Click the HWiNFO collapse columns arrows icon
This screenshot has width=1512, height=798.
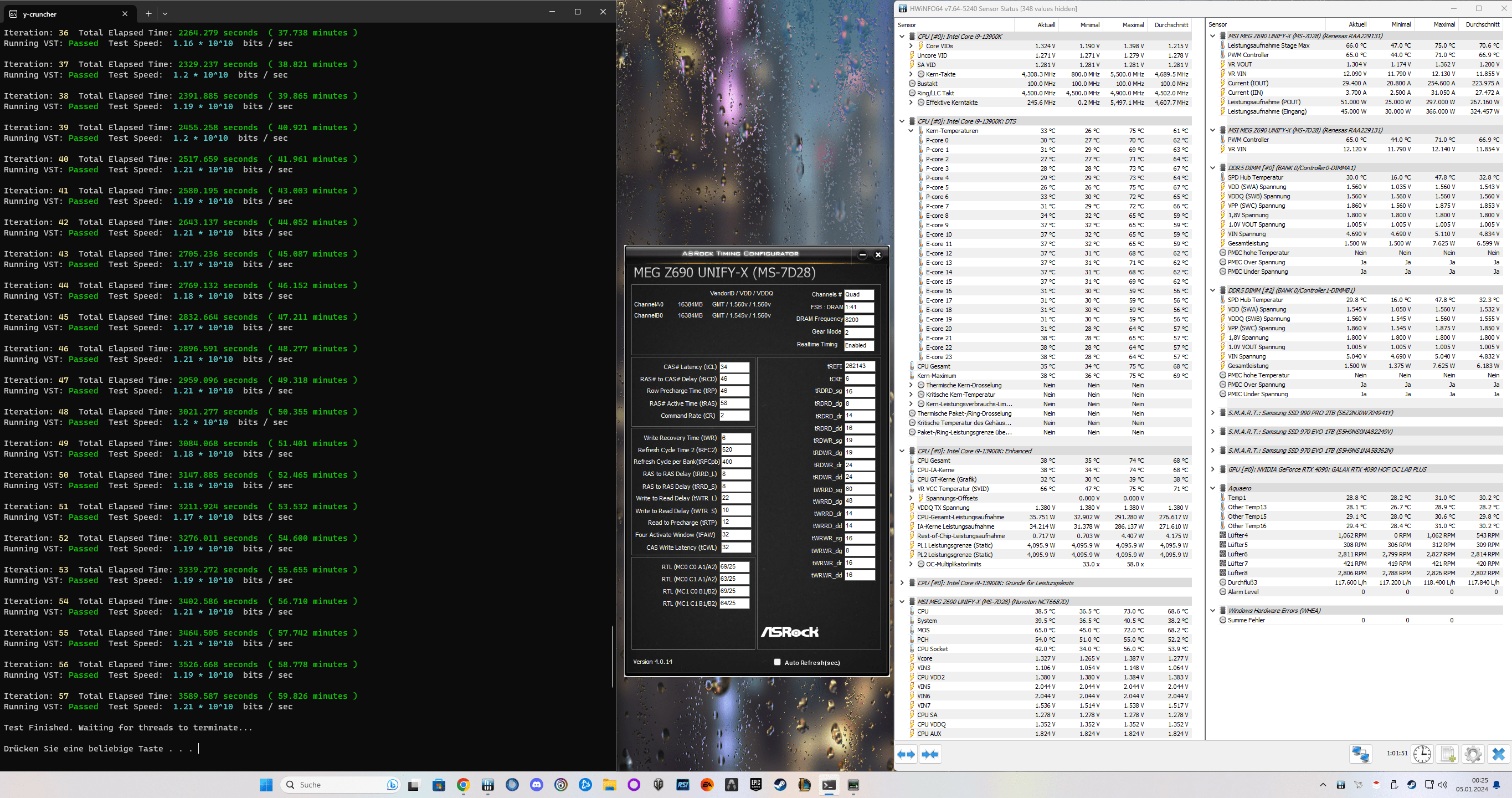click(x=930, y=754)
